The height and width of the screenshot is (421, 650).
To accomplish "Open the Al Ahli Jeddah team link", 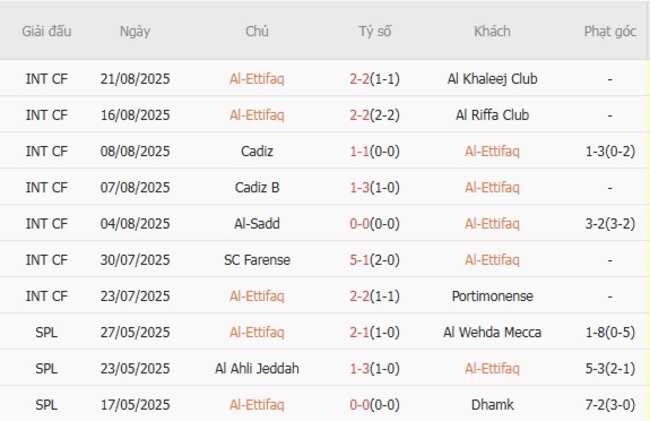I will point(257,368).
